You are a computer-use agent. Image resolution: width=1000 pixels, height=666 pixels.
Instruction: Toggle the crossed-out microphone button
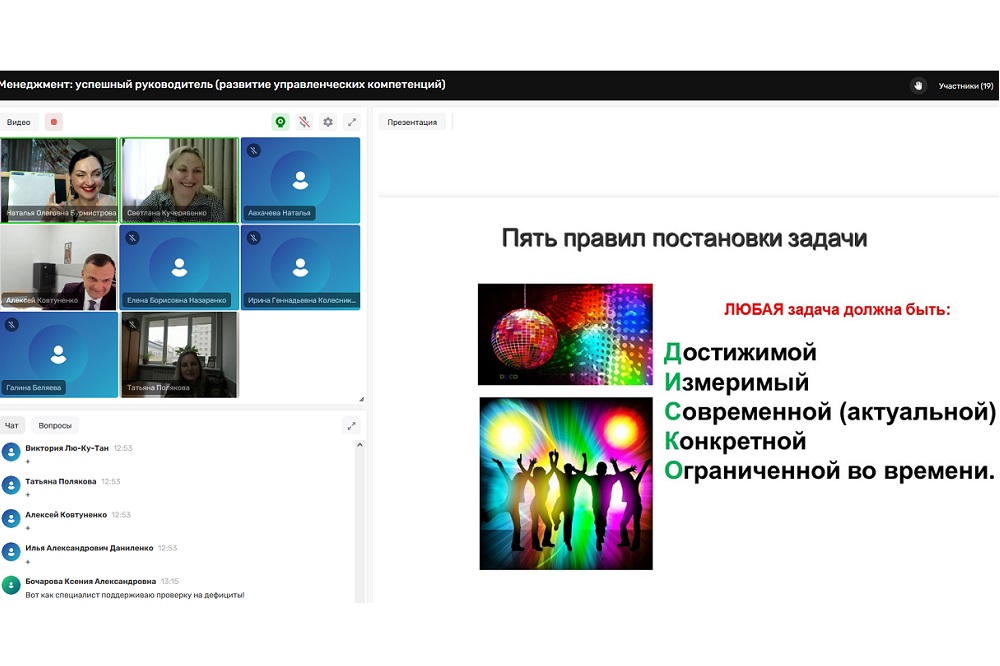pos(304,122)
